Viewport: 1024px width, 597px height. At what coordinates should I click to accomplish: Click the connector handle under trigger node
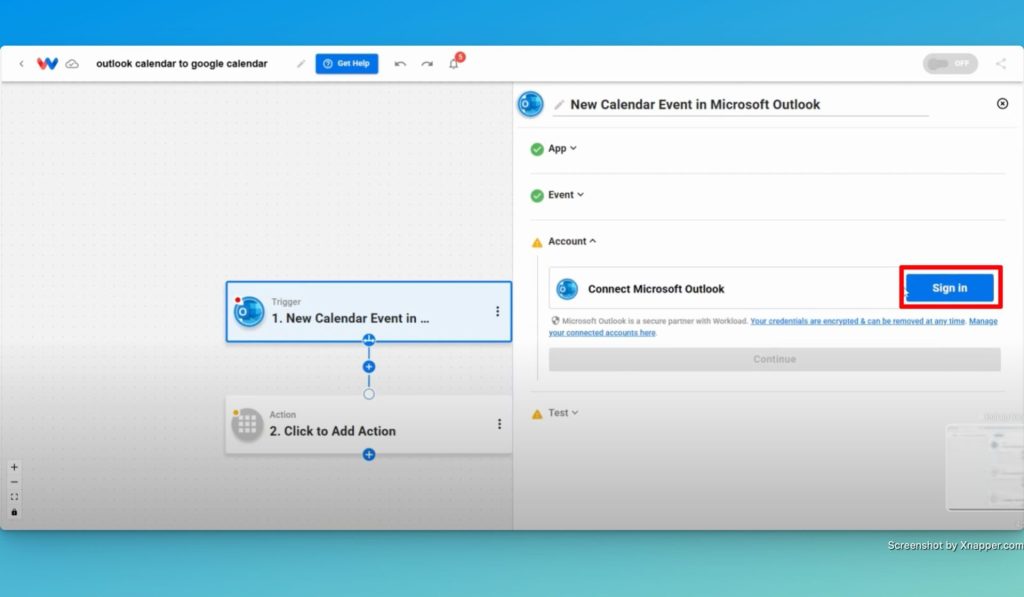369,340
